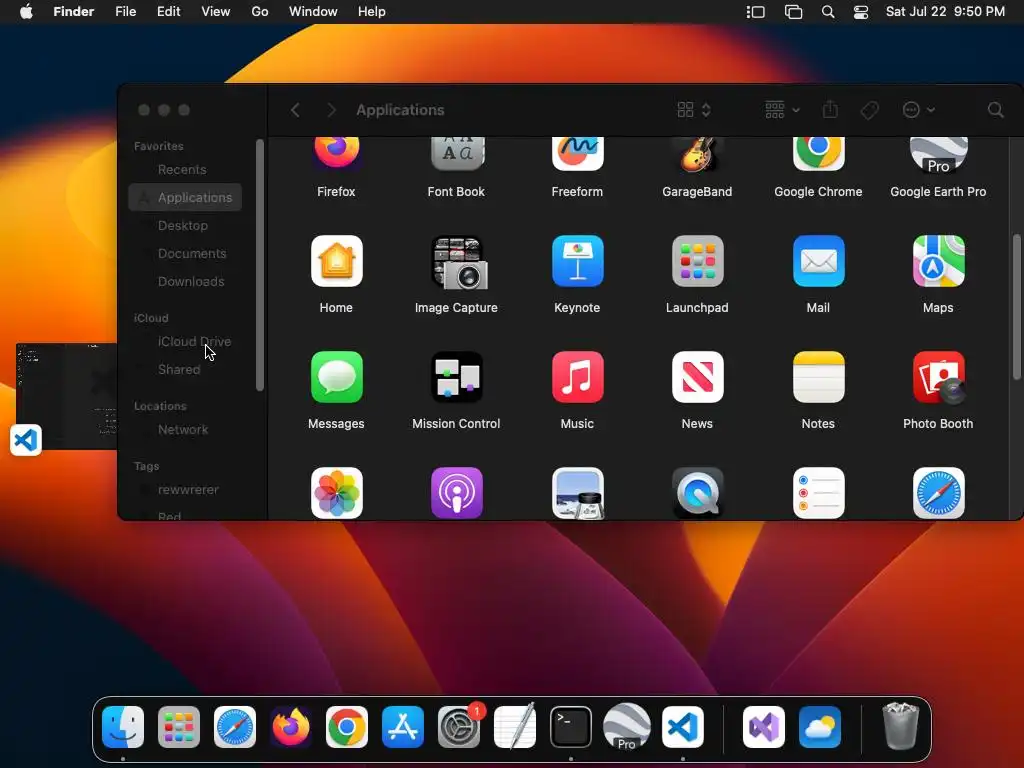The width and height of the screenshot is (1024, 768).
Task: Open App Store from the Dock
Action: (x=403, y=727)
